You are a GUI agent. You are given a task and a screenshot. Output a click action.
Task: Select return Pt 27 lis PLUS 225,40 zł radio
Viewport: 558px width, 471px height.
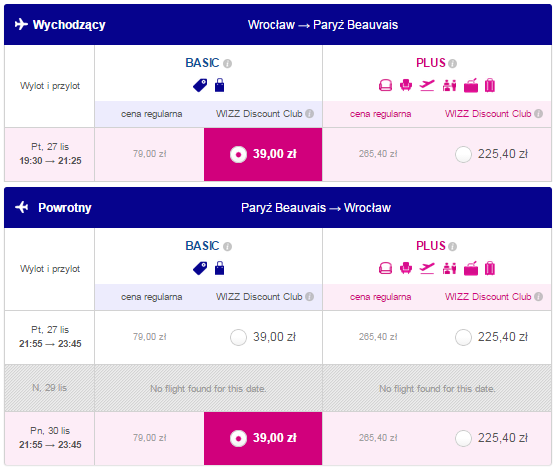[463, 337]
